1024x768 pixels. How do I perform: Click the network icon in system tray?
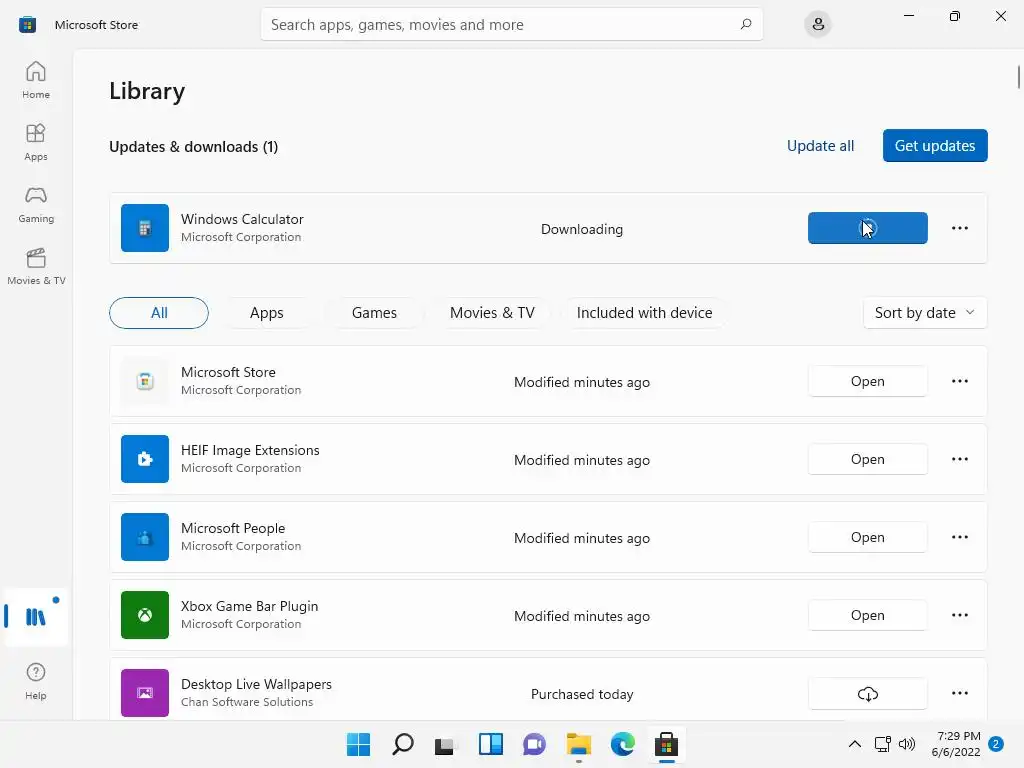coord(882,744)
